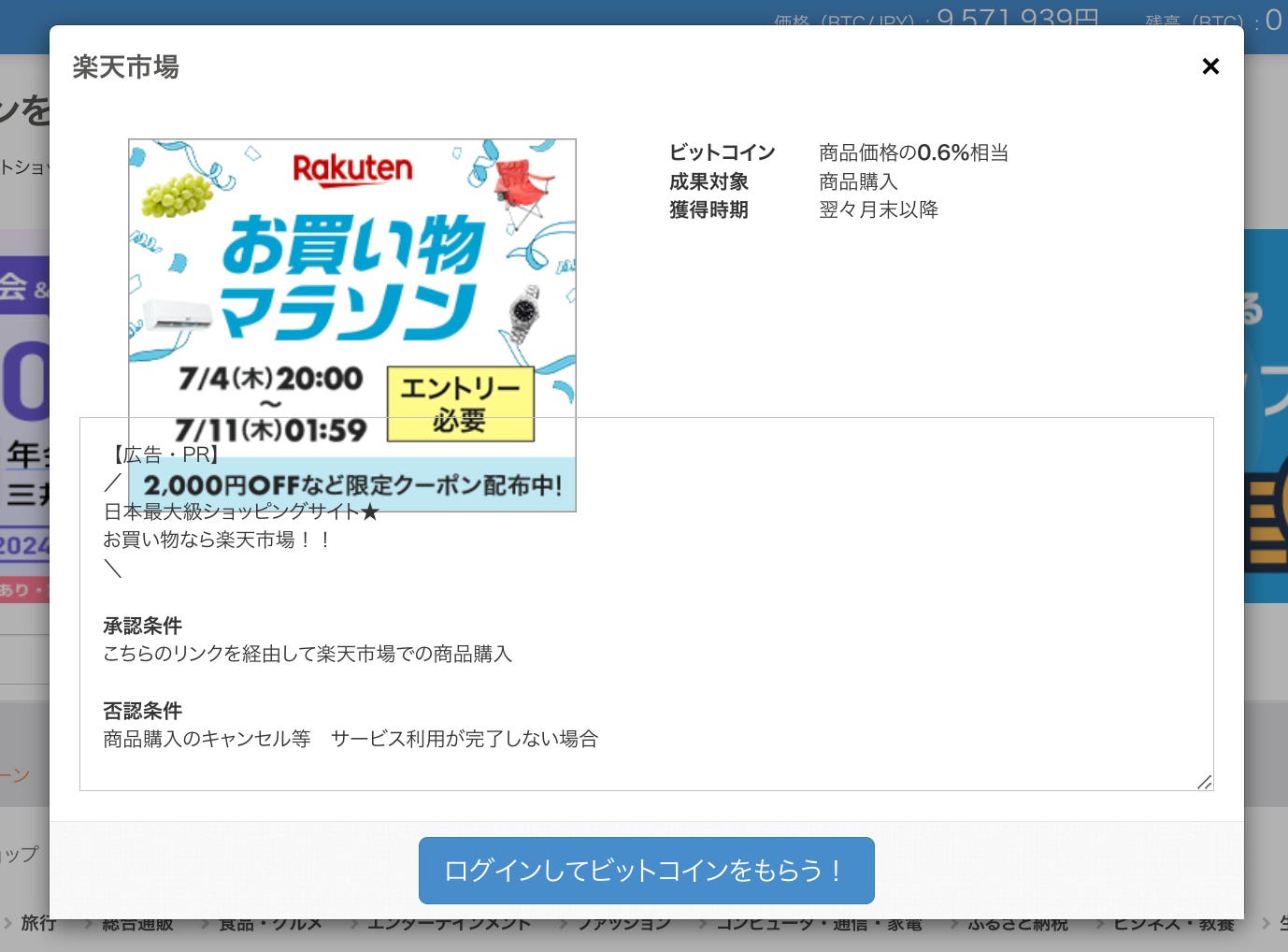Image resolution: width=1288 pixels, height=952 pixels.
Task: Close the 楽天市場 dialog with the X
Action: 1210,66
